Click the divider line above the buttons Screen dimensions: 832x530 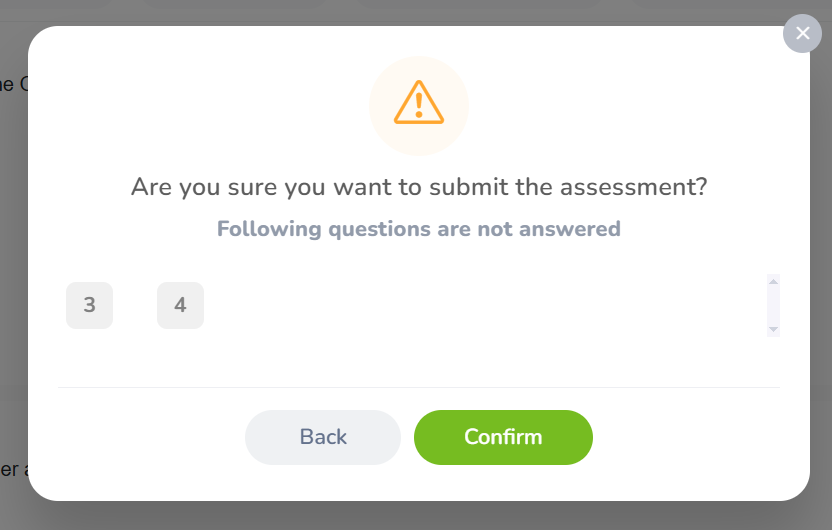tap(419, 387)
